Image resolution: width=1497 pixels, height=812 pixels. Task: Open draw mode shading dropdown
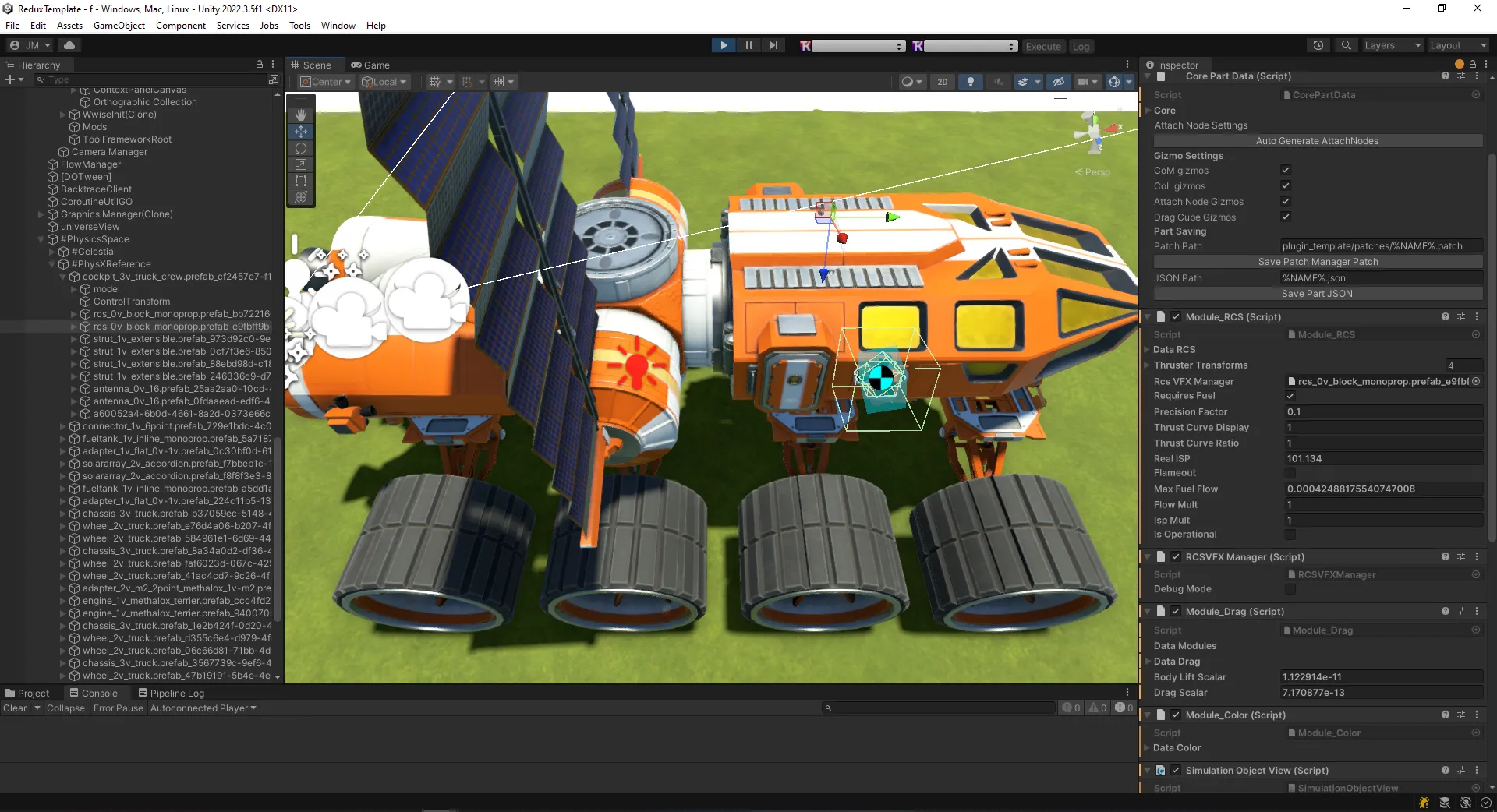click(x=911, y=82)
